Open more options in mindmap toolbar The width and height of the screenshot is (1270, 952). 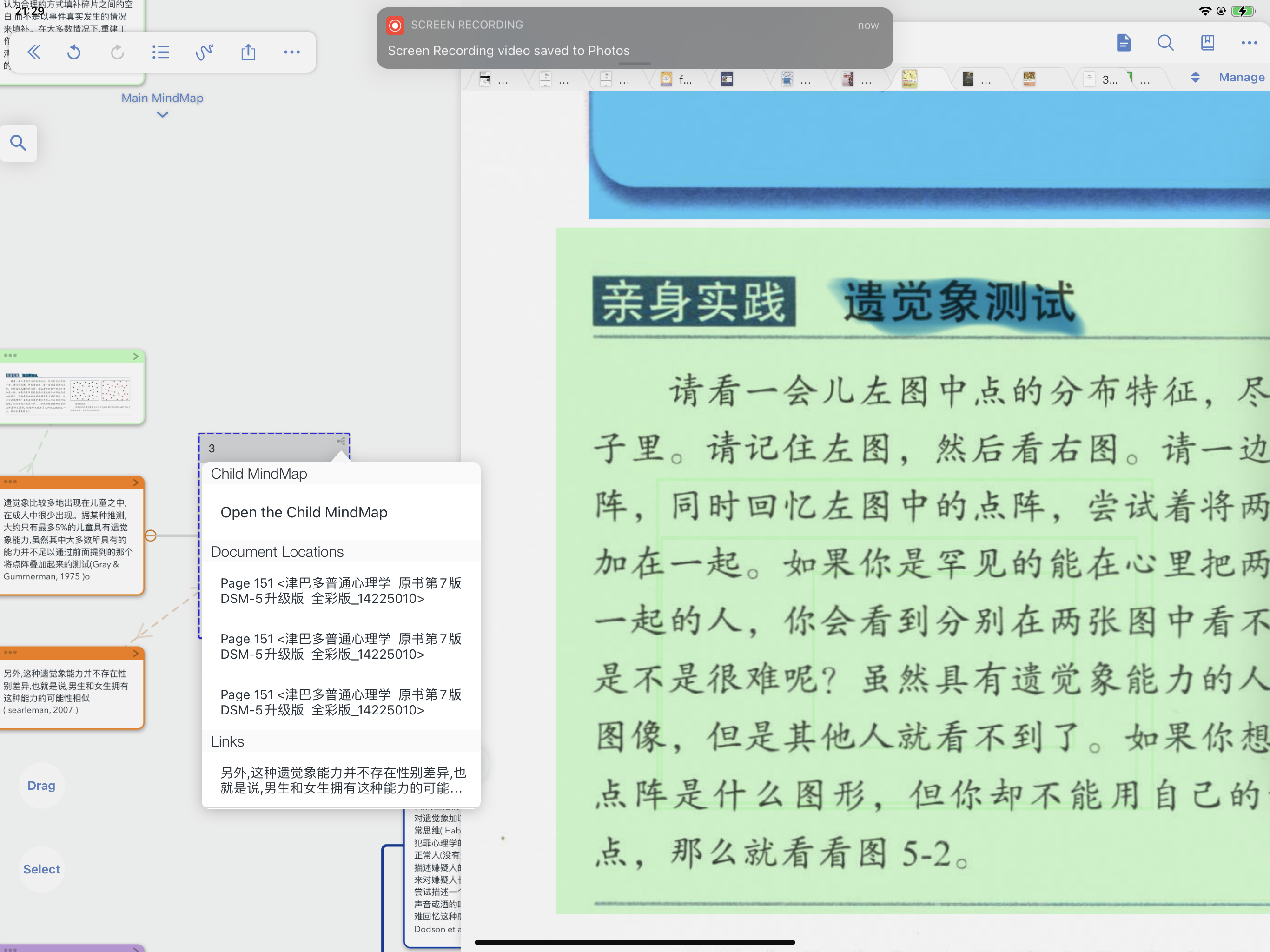pyautogui.click(x=291, y=52)
